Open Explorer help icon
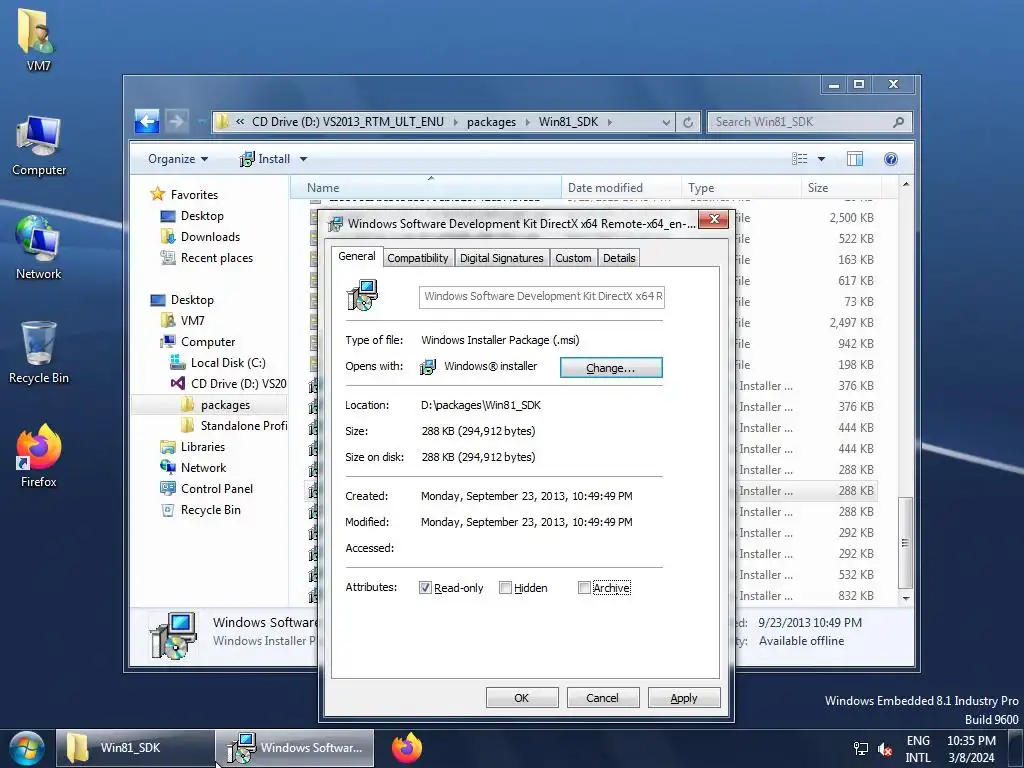This screenshot has height=768, width=1024. 891,159
